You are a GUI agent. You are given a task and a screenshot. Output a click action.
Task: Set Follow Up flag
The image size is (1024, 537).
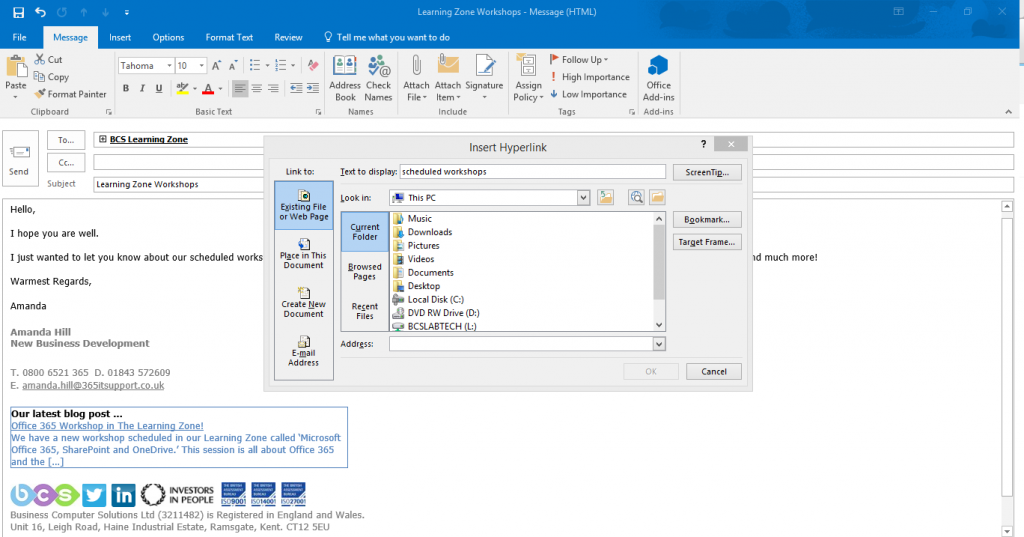pos(579,59)
